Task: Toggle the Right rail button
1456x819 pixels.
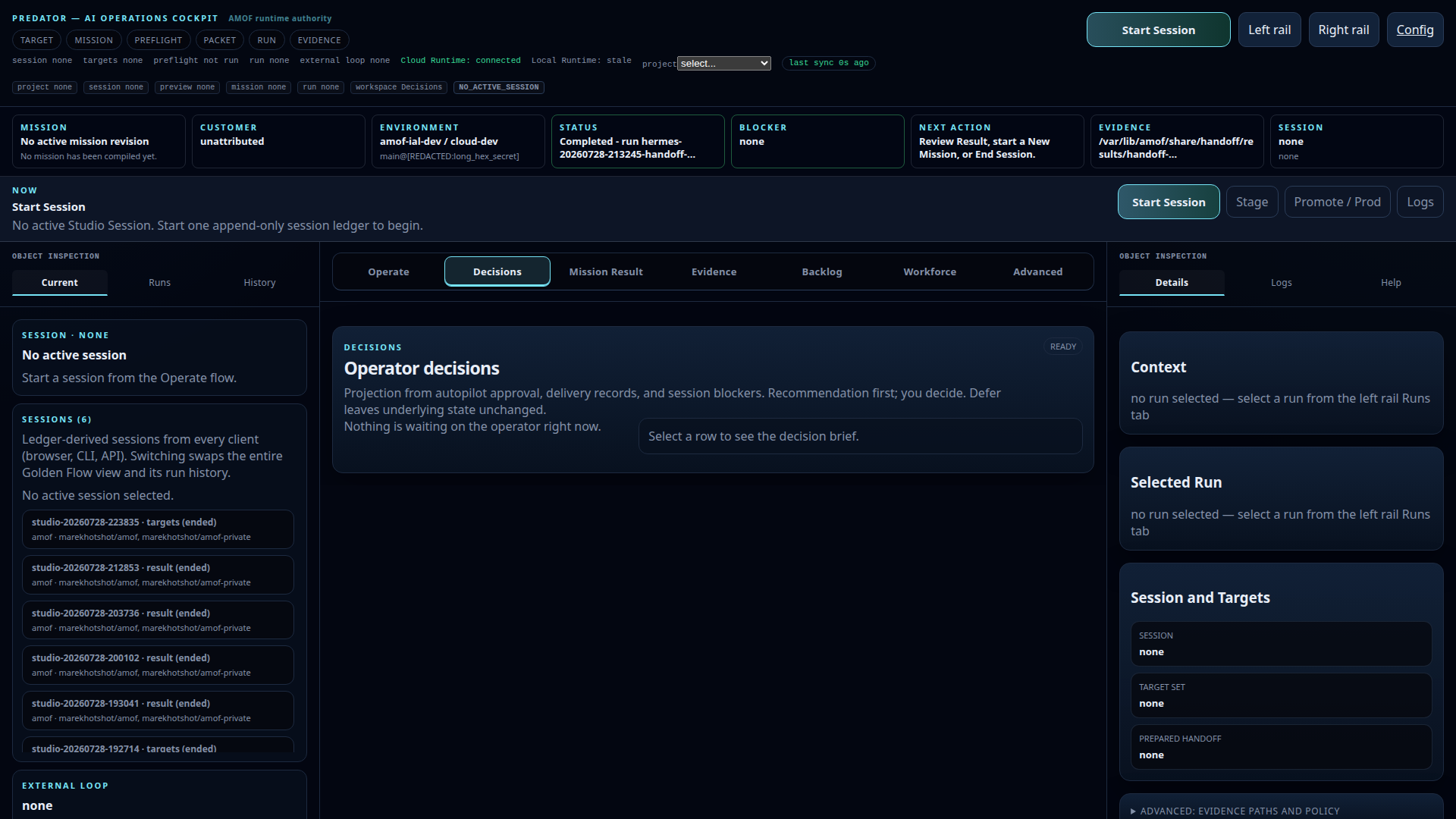Action: pyautogui.click(x=1343, y=30)
